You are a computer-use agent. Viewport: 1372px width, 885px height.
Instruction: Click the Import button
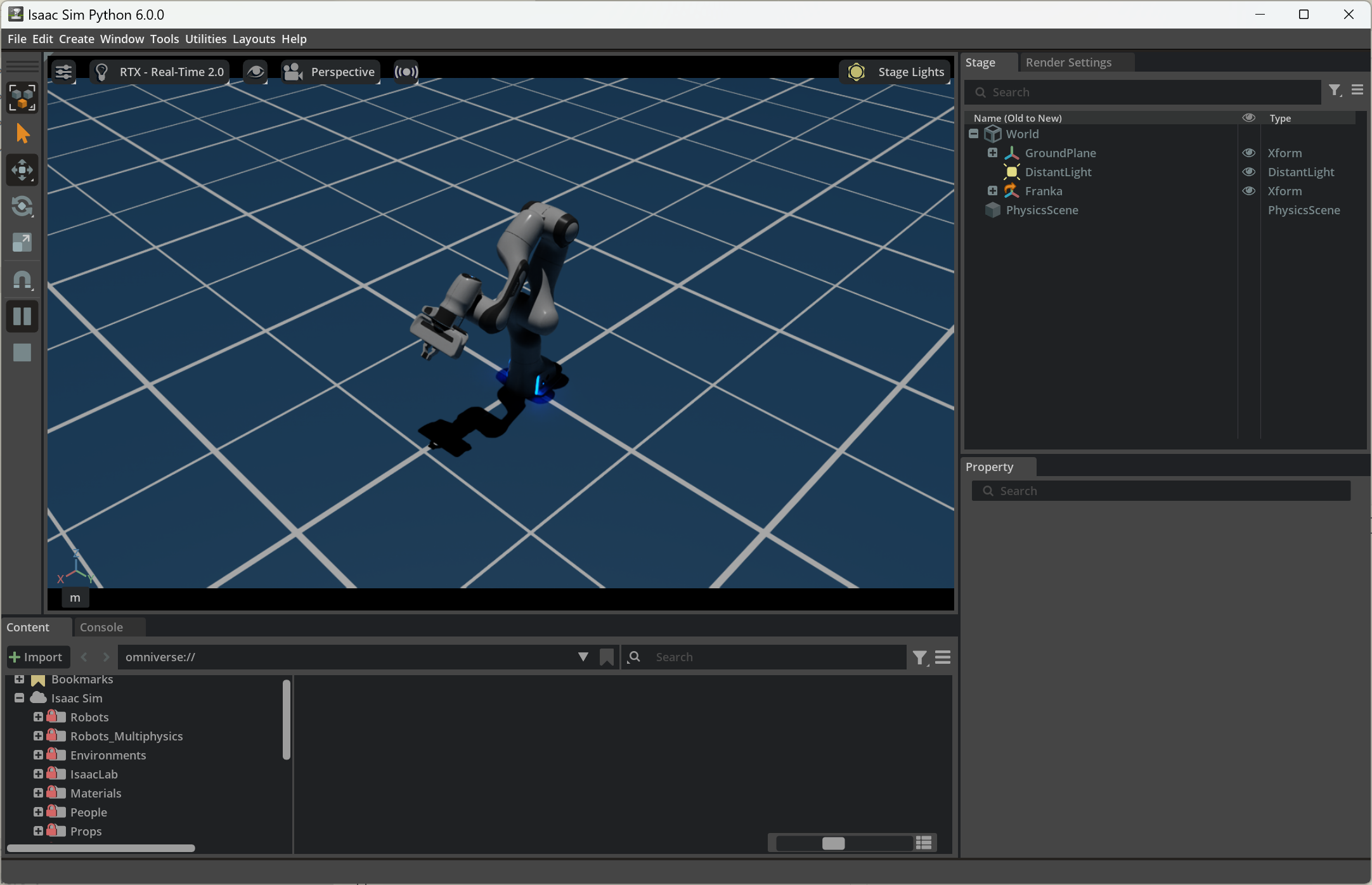tap(37, 657)
